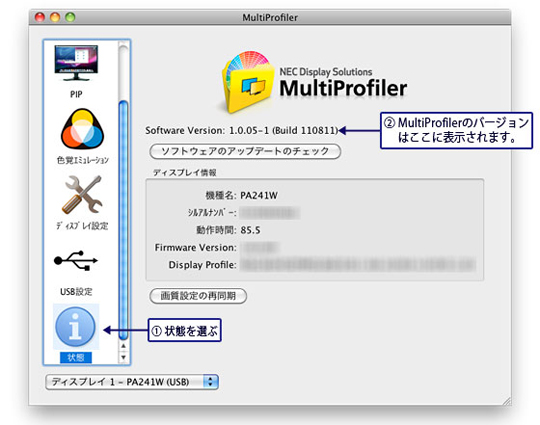Click the 動作時間 85.5 value
Viewport: 540px width, 425px height.
click(x=250, y=230)
